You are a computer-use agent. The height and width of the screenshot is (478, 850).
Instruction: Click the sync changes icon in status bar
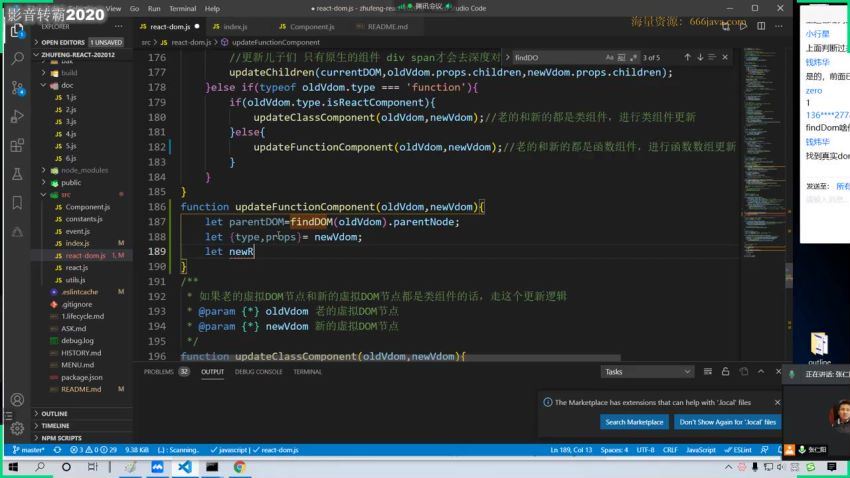pyautogui.click(x=57, y=450)
